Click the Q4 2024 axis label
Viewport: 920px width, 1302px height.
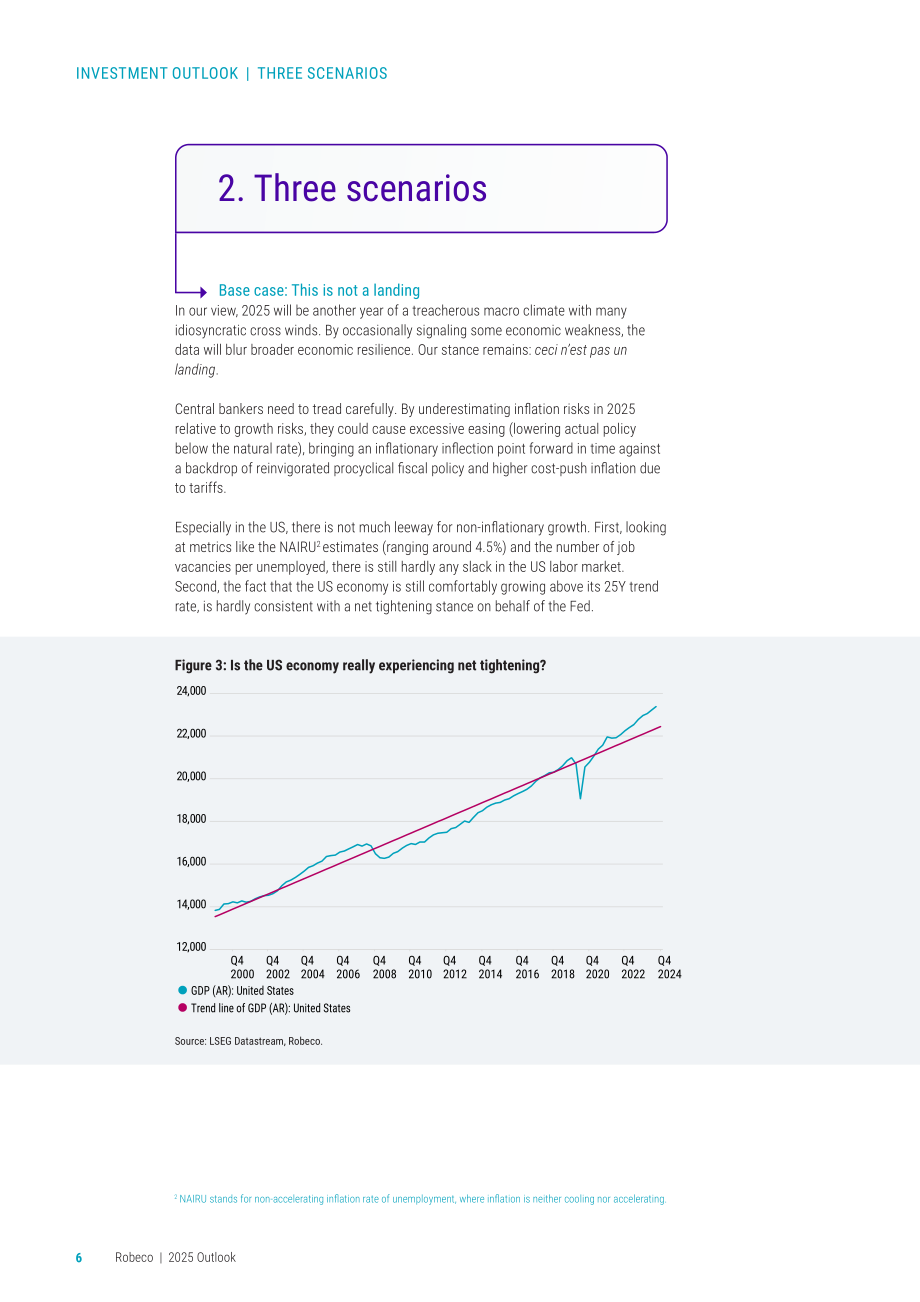point(669,967)
